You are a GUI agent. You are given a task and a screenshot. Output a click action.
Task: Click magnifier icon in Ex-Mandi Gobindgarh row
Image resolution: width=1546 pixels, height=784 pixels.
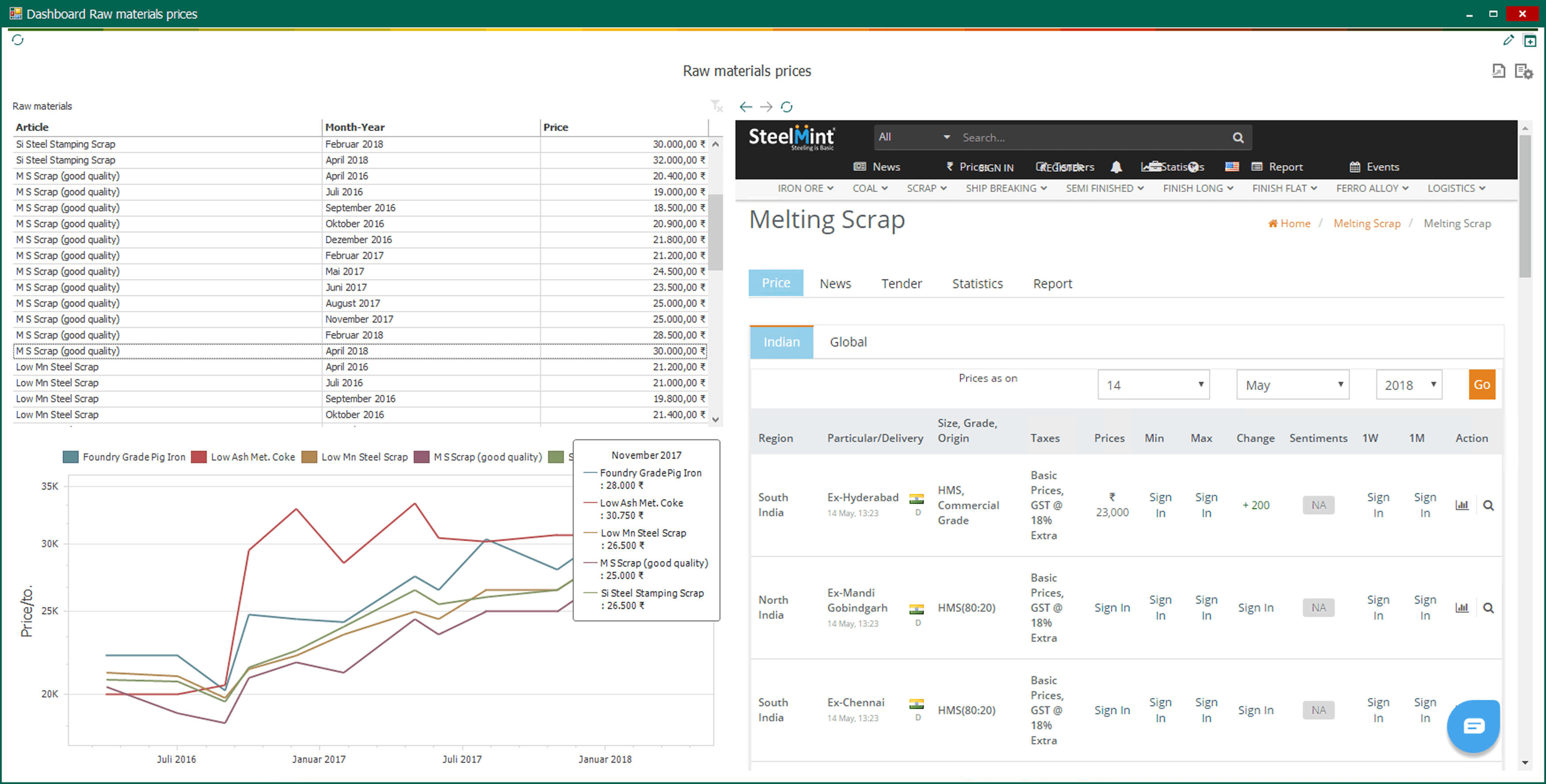click(x=1489, y=608)
